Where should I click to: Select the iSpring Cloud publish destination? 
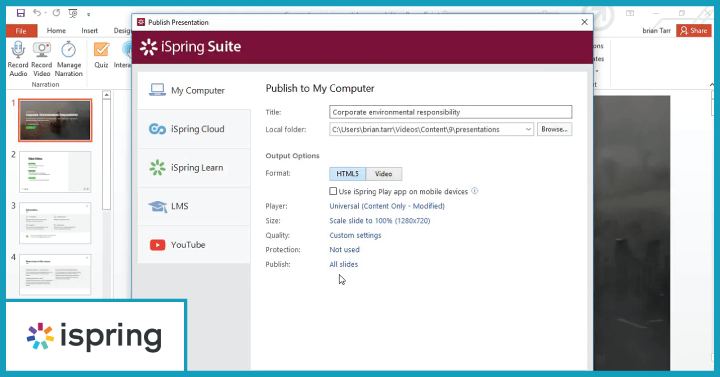coord(194,129)
